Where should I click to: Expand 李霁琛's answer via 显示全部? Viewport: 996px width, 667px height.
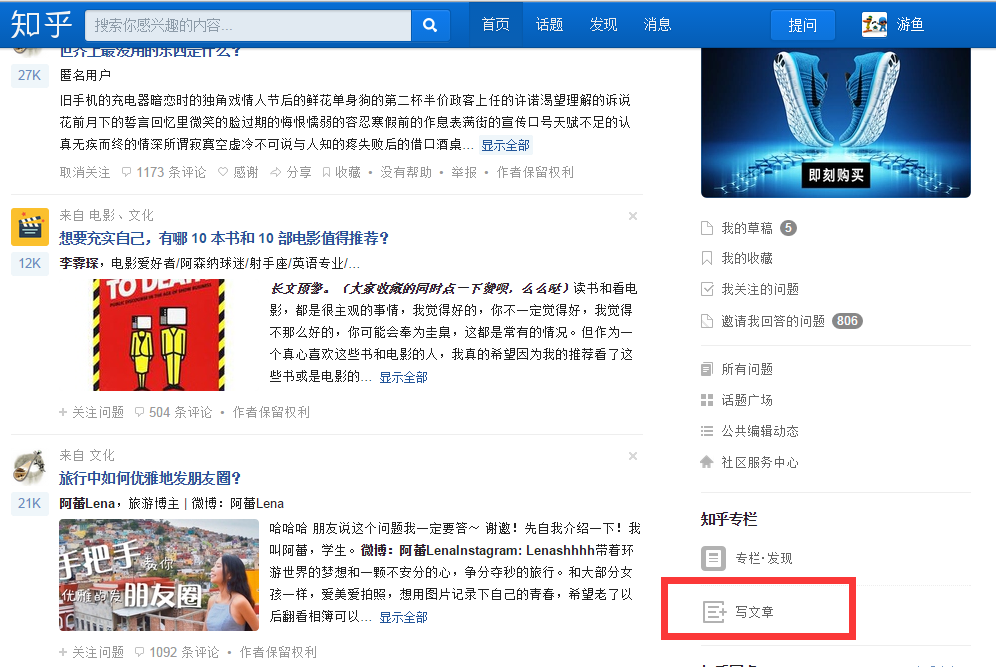(x=403, y=377)
